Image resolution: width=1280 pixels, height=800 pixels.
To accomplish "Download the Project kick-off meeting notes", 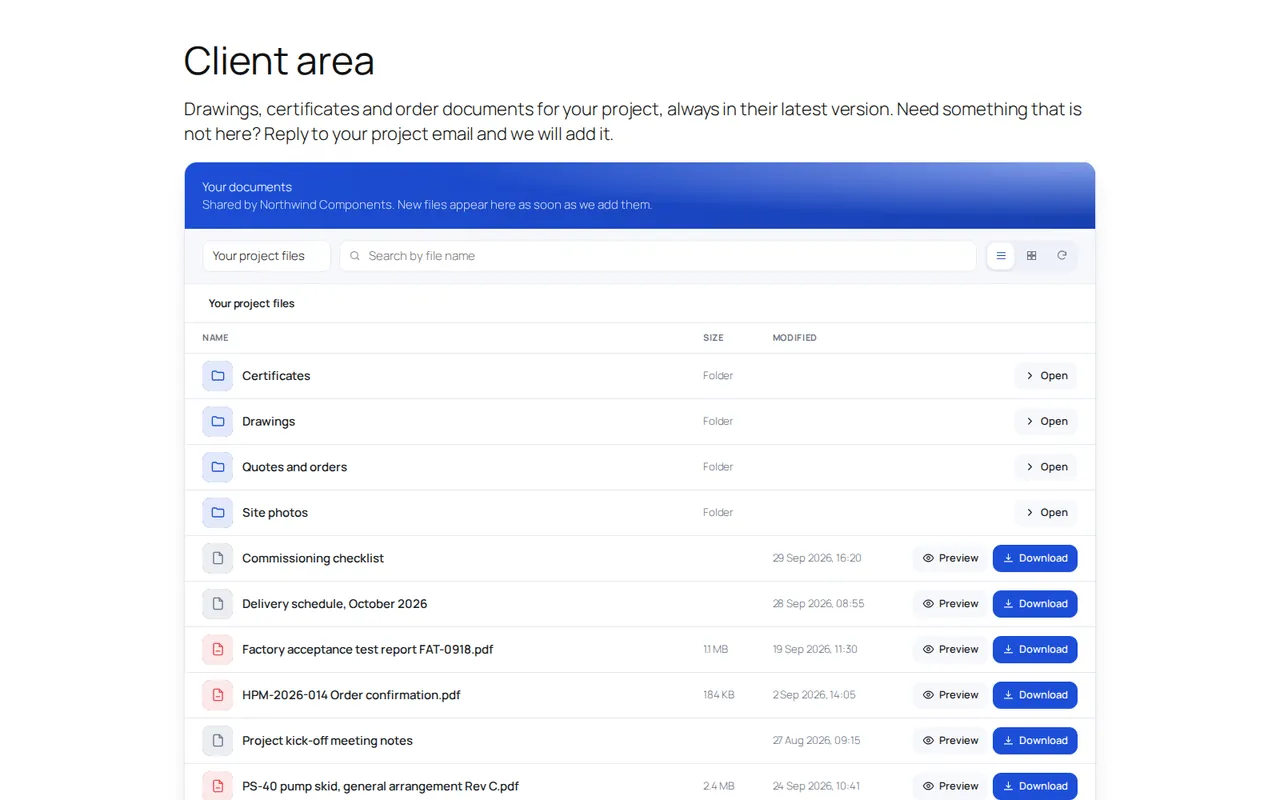I will 1035,741.
